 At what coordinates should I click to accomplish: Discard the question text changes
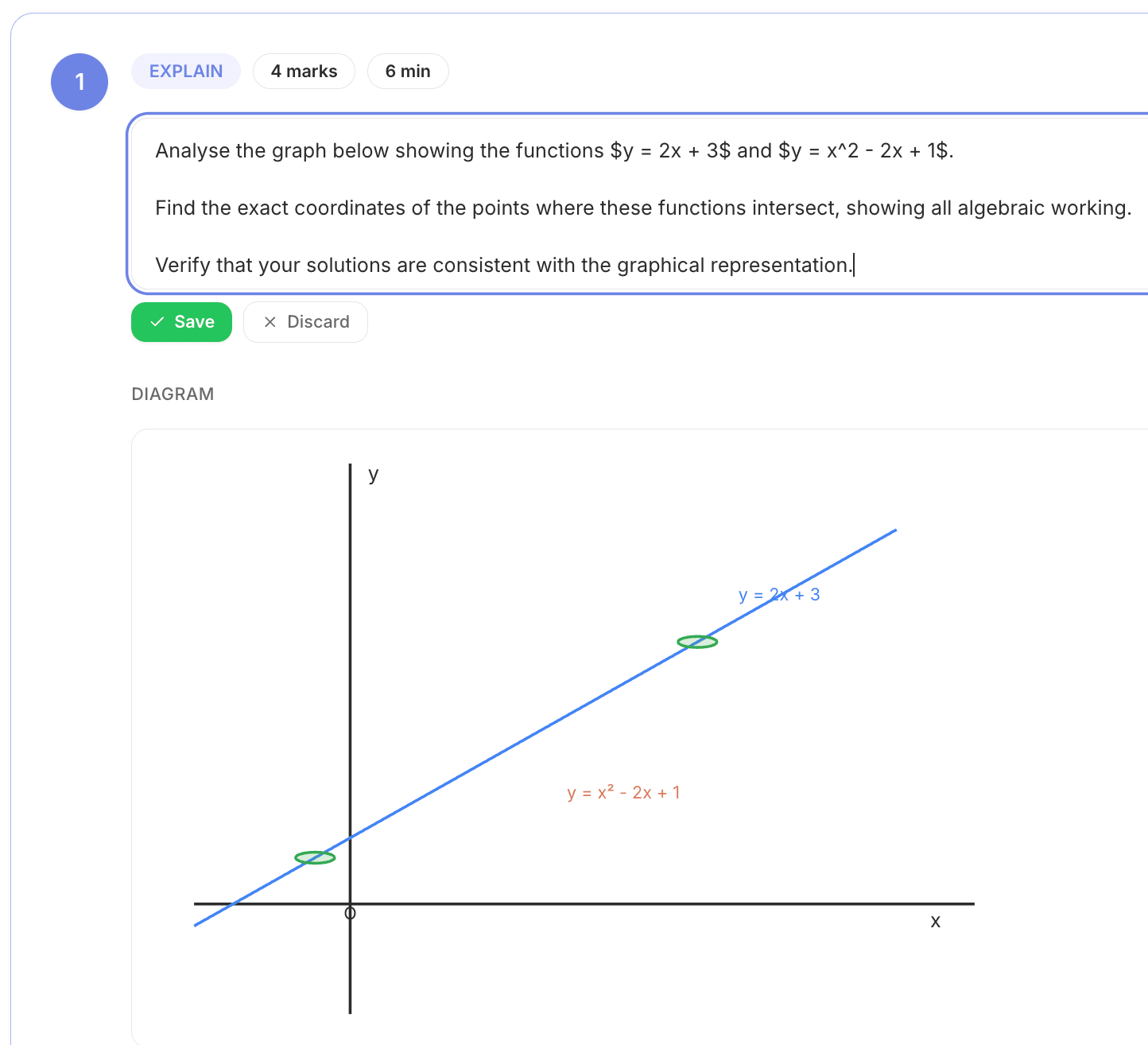coord(305,322)
